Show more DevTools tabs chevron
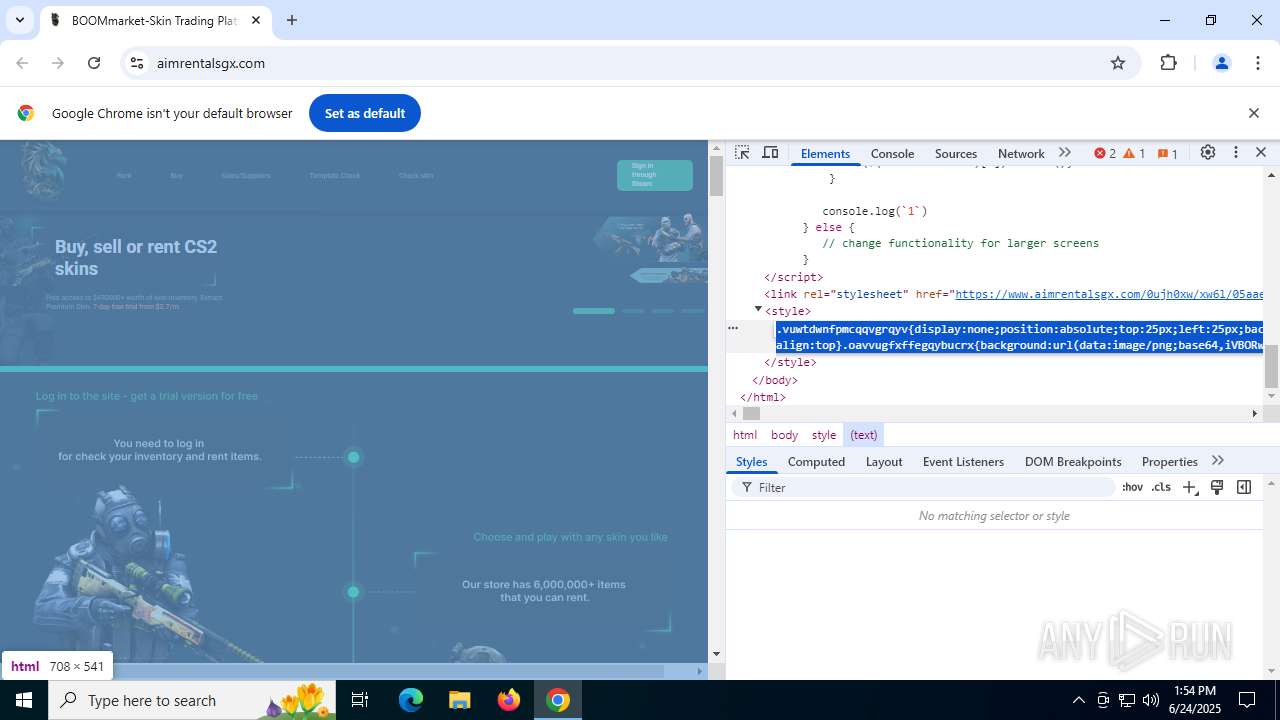The image size is (1280, 720). pos(1065,153)
